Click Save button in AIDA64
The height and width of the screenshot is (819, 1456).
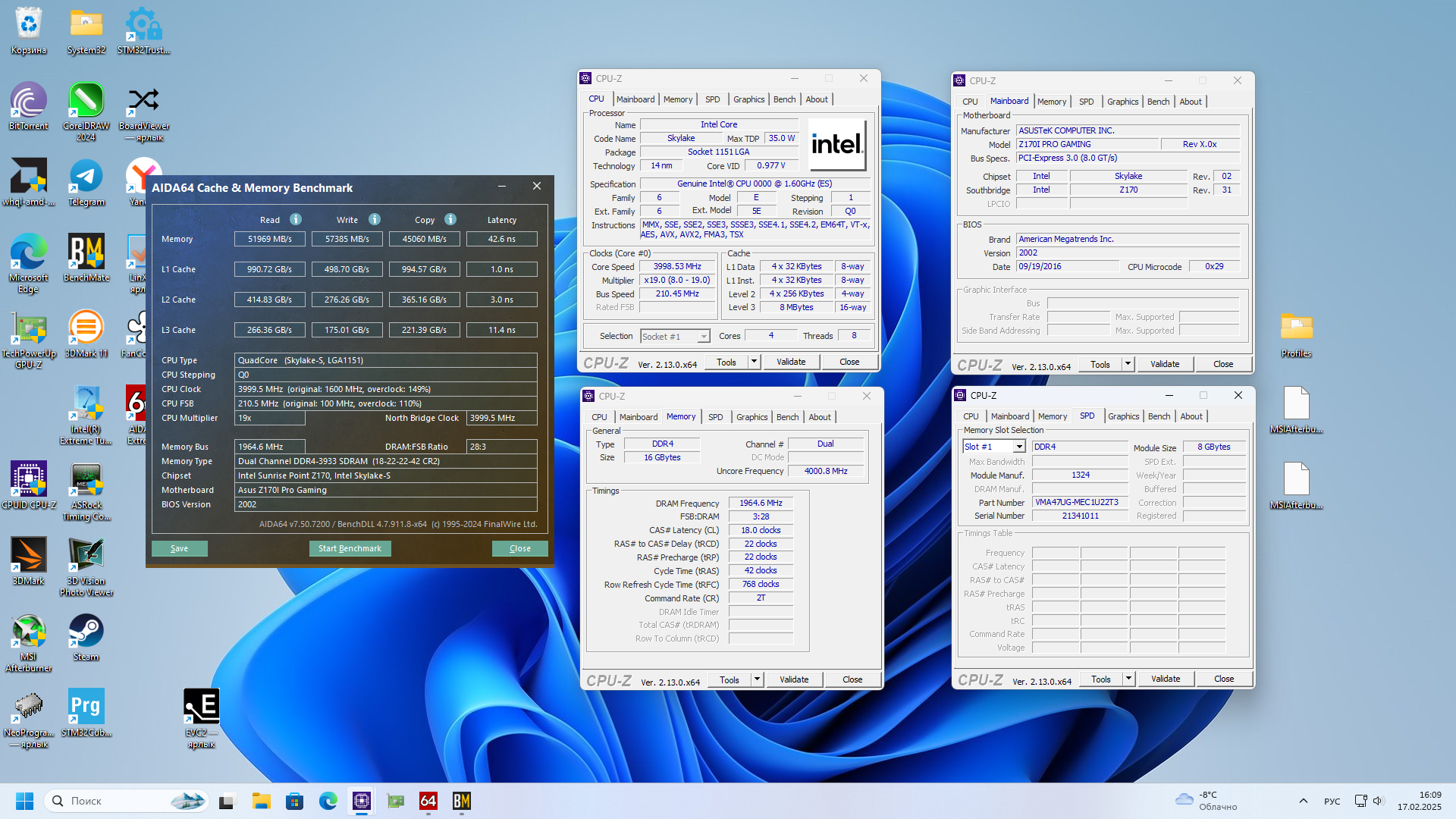pyautogui.click(x=180, y=548)
